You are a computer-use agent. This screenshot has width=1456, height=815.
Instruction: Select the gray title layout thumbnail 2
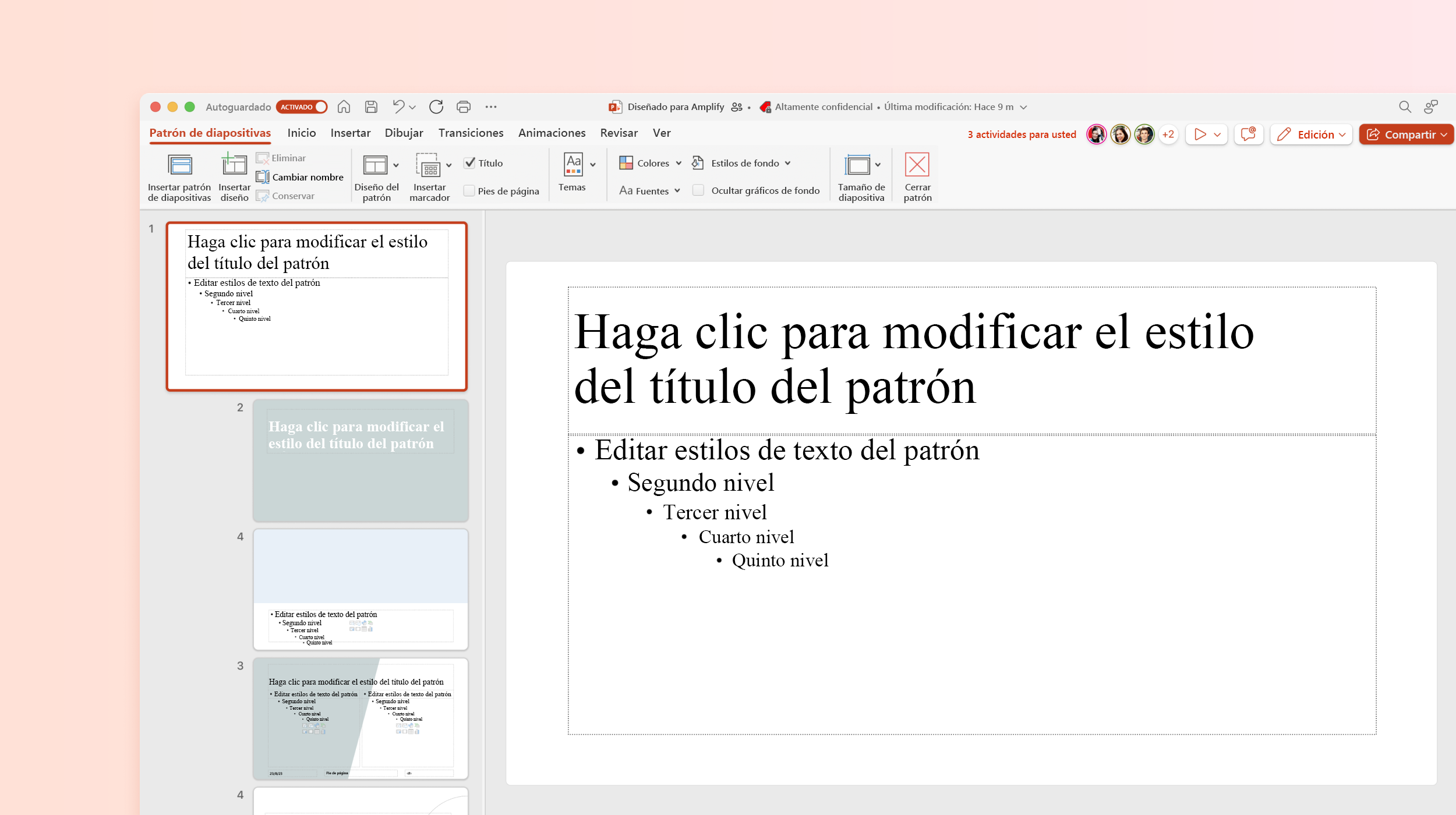click(361, 460)
